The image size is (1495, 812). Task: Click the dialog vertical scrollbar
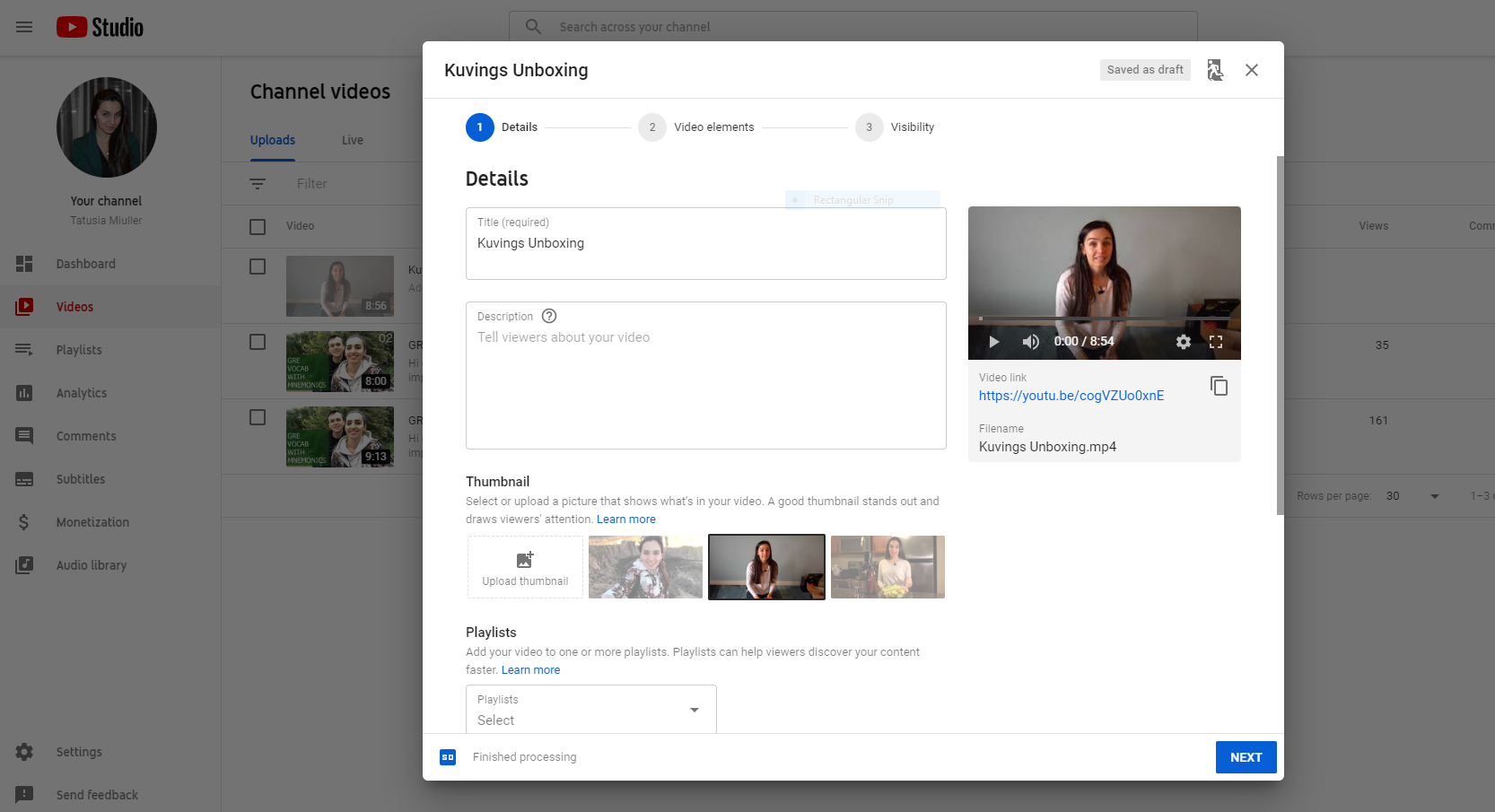coord(1281,336)
